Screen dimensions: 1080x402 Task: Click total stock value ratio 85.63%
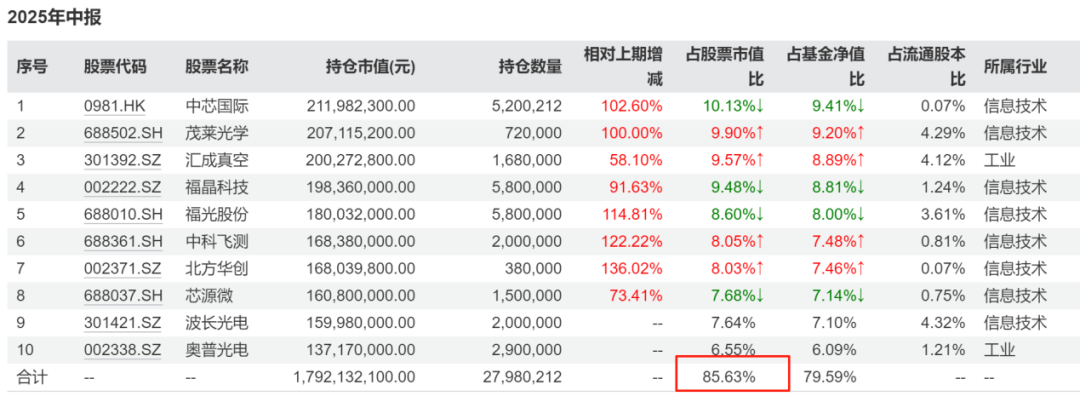(729, 377)
